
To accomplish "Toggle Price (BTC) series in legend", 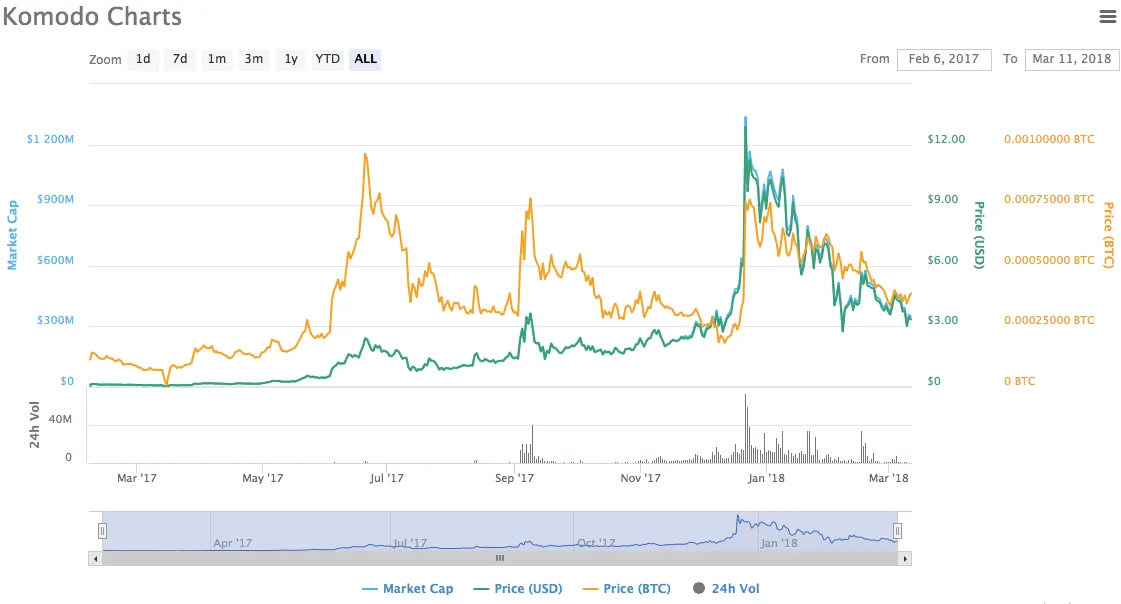I will click(627, 589).
